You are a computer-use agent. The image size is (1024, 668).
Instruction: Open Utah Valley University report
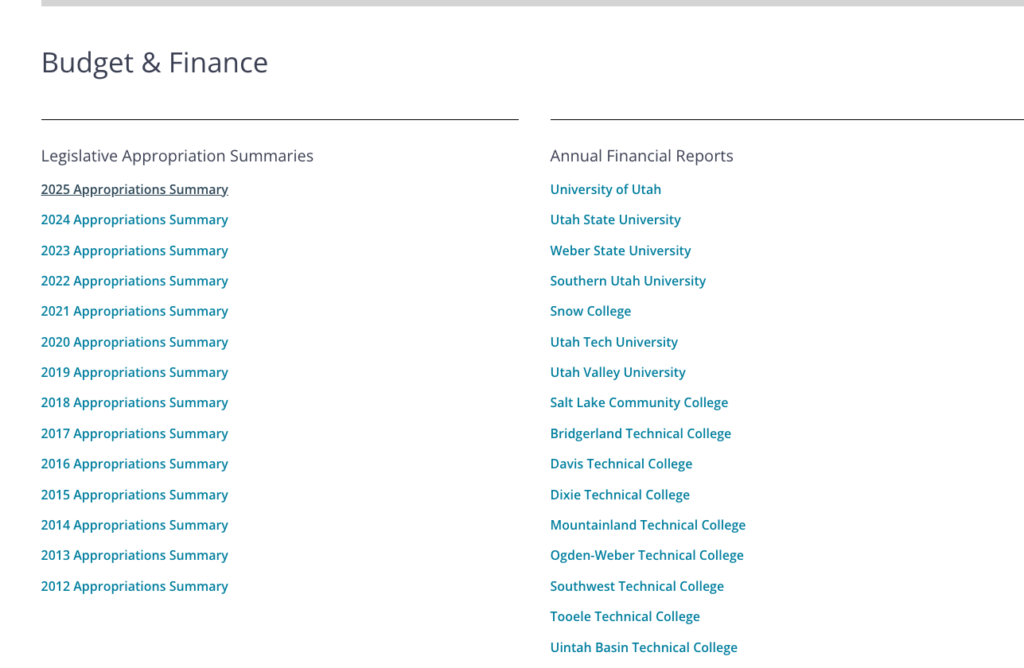pyautogui.click(x=617, y=372)
